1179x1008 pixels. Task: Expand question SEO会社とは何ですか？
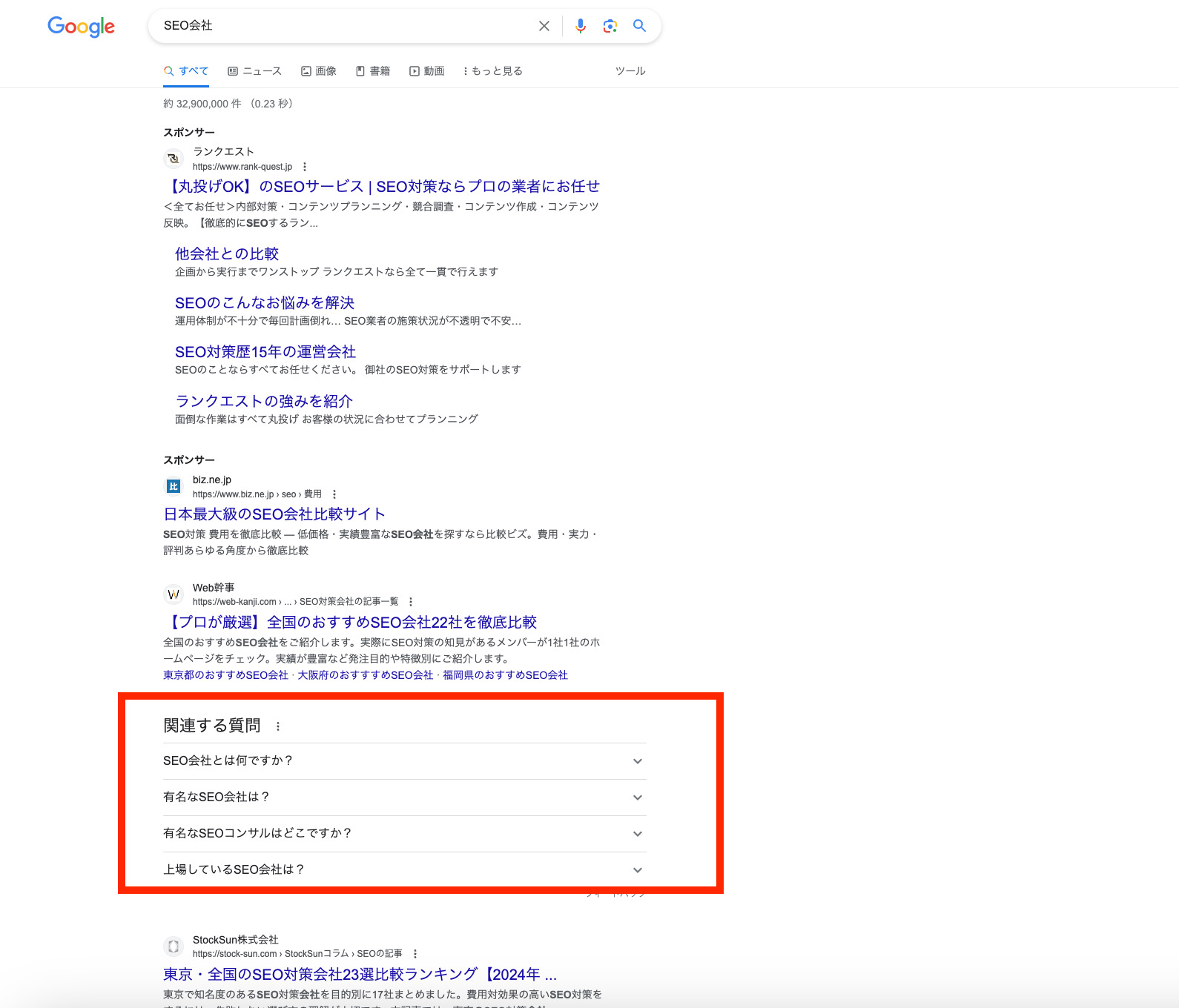point(404,761)
